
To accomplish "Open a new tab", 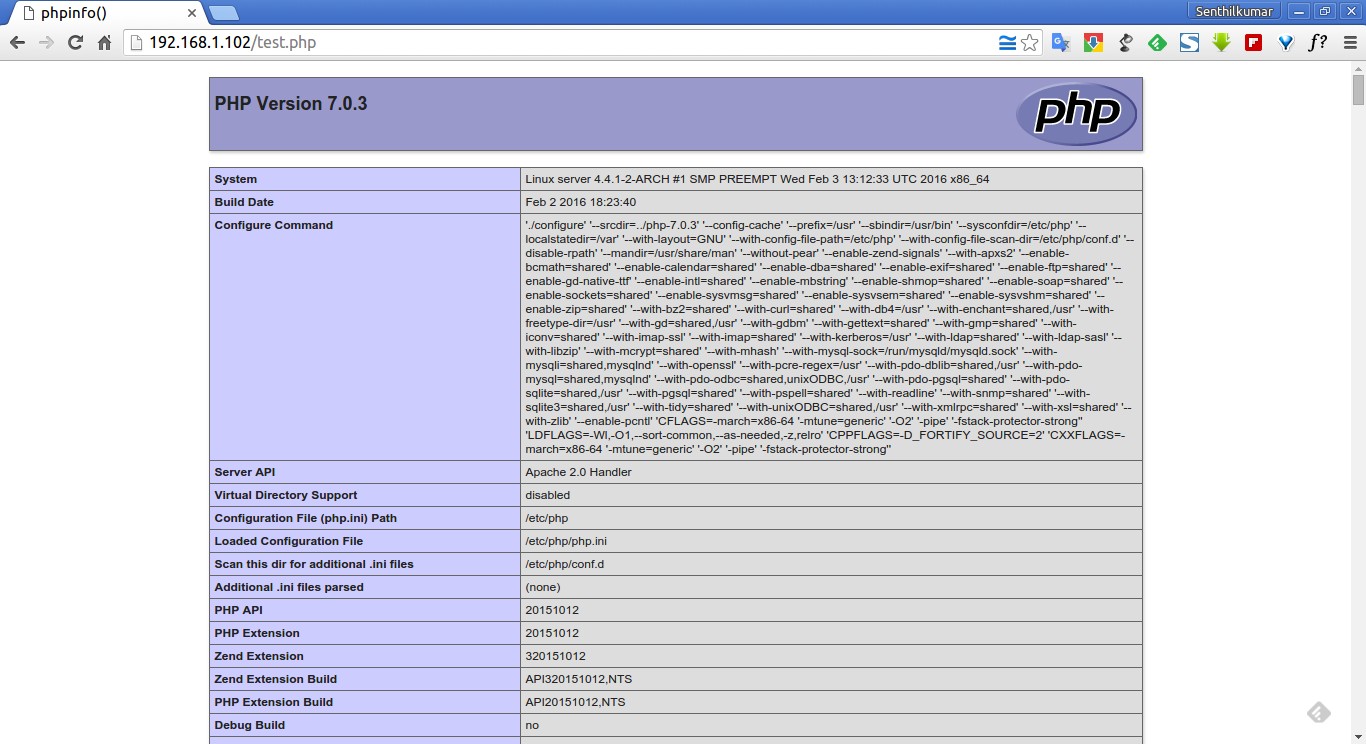I will 225,13.
